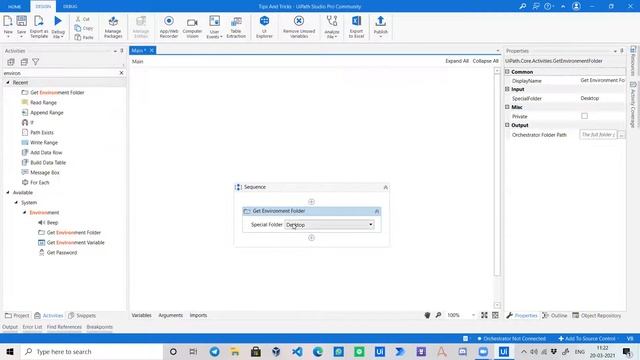Screen dimensions: 640x360
Task: Open the Arguments panel
Action: coord(171,316)
